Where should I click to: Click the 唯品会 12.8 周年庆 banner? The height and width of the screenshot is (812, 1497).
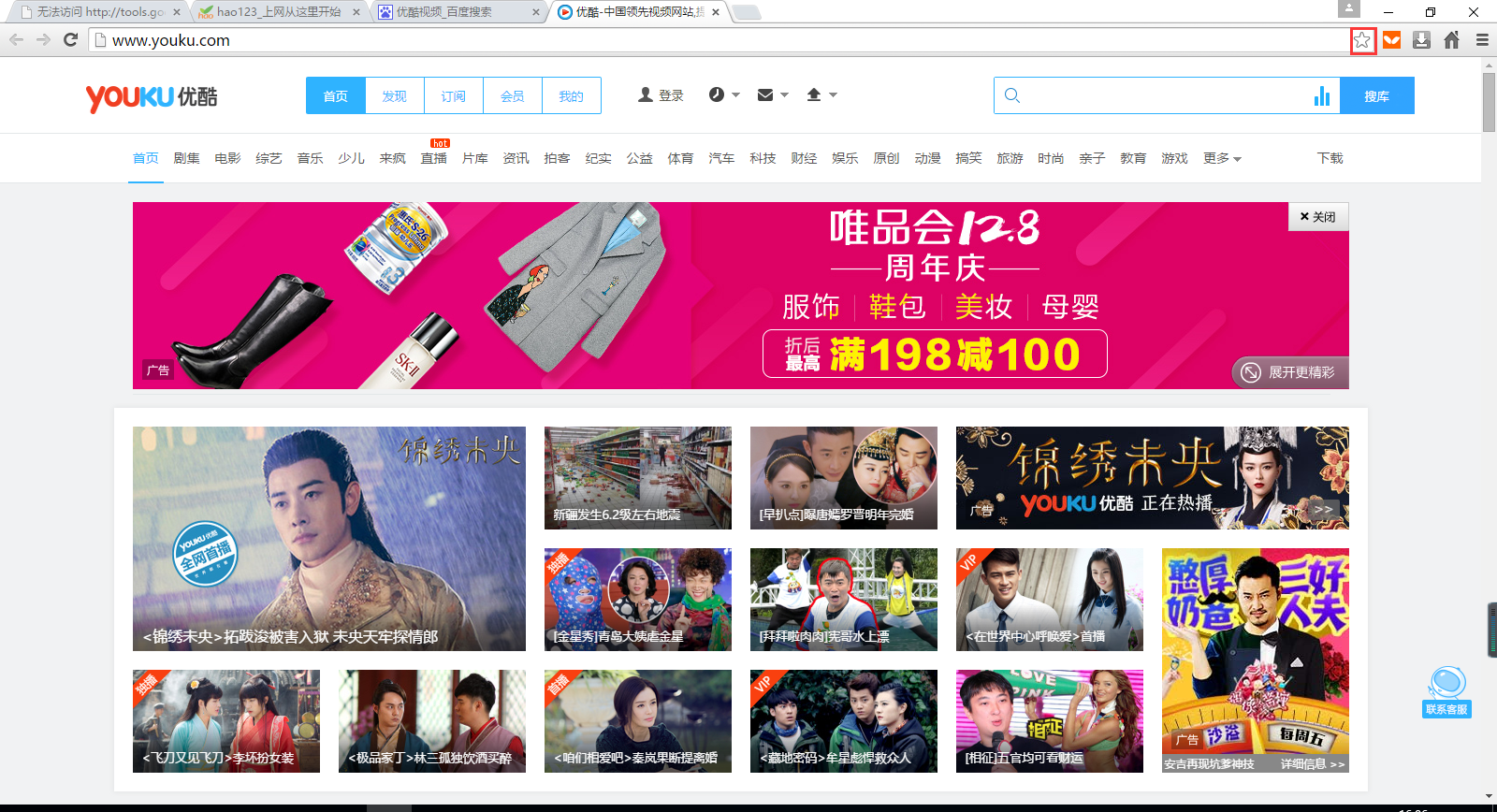741,296
